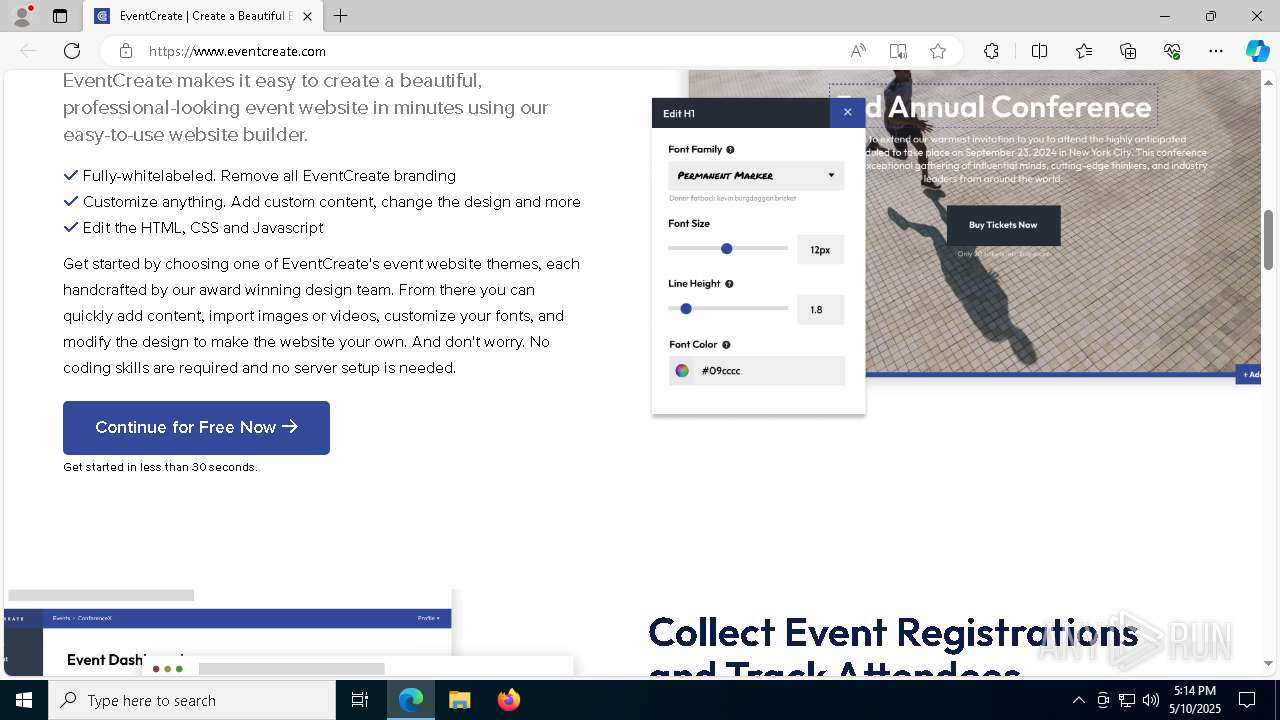Click the taskbar search box
Image resolution: width=1280 pixels, height=720 pixels.
pos(192,700)
